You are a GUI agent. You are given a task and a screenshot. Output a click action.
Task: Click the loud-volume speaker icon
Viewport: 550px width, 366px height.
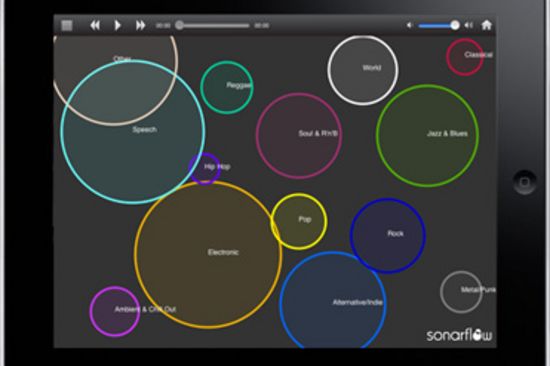point(469,25)
